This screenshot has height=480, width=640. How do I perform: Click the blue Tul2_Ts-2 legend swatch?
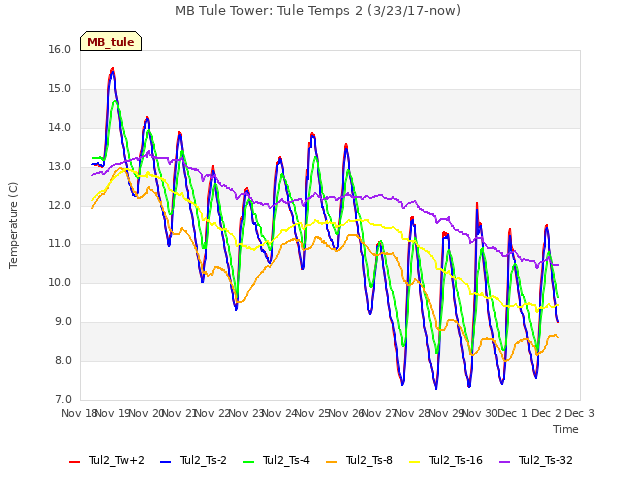point(165,462)
